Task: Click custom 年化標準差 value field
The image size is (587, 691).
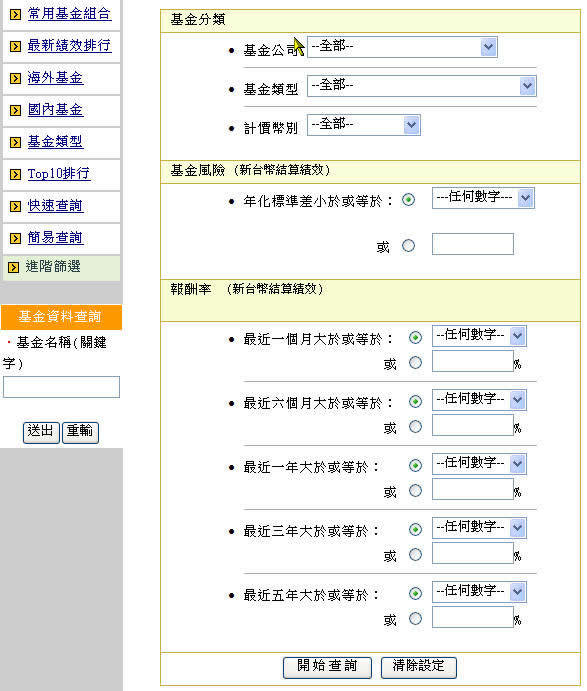Action: [x=472, y=244]
